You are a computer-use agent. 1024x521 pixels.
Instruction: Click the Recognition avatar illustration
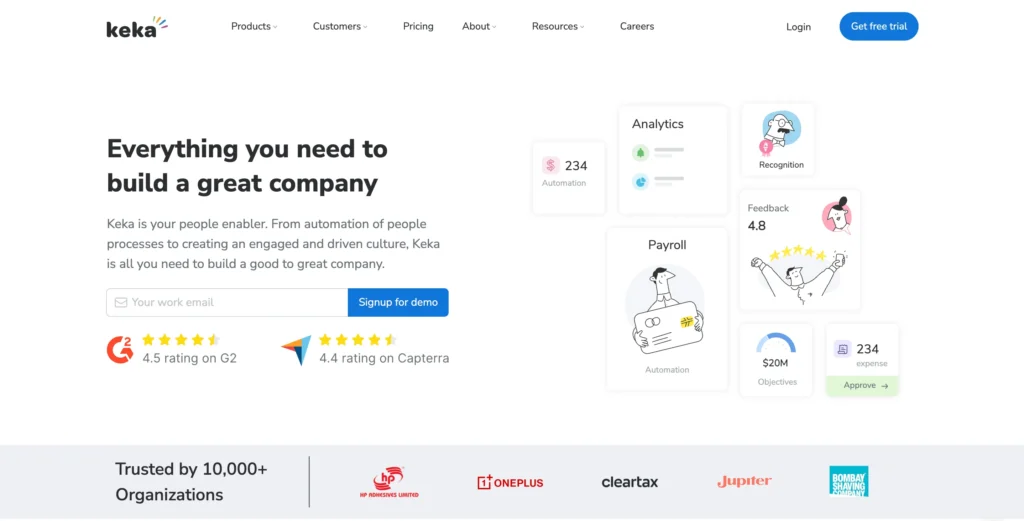coord(781,129)
